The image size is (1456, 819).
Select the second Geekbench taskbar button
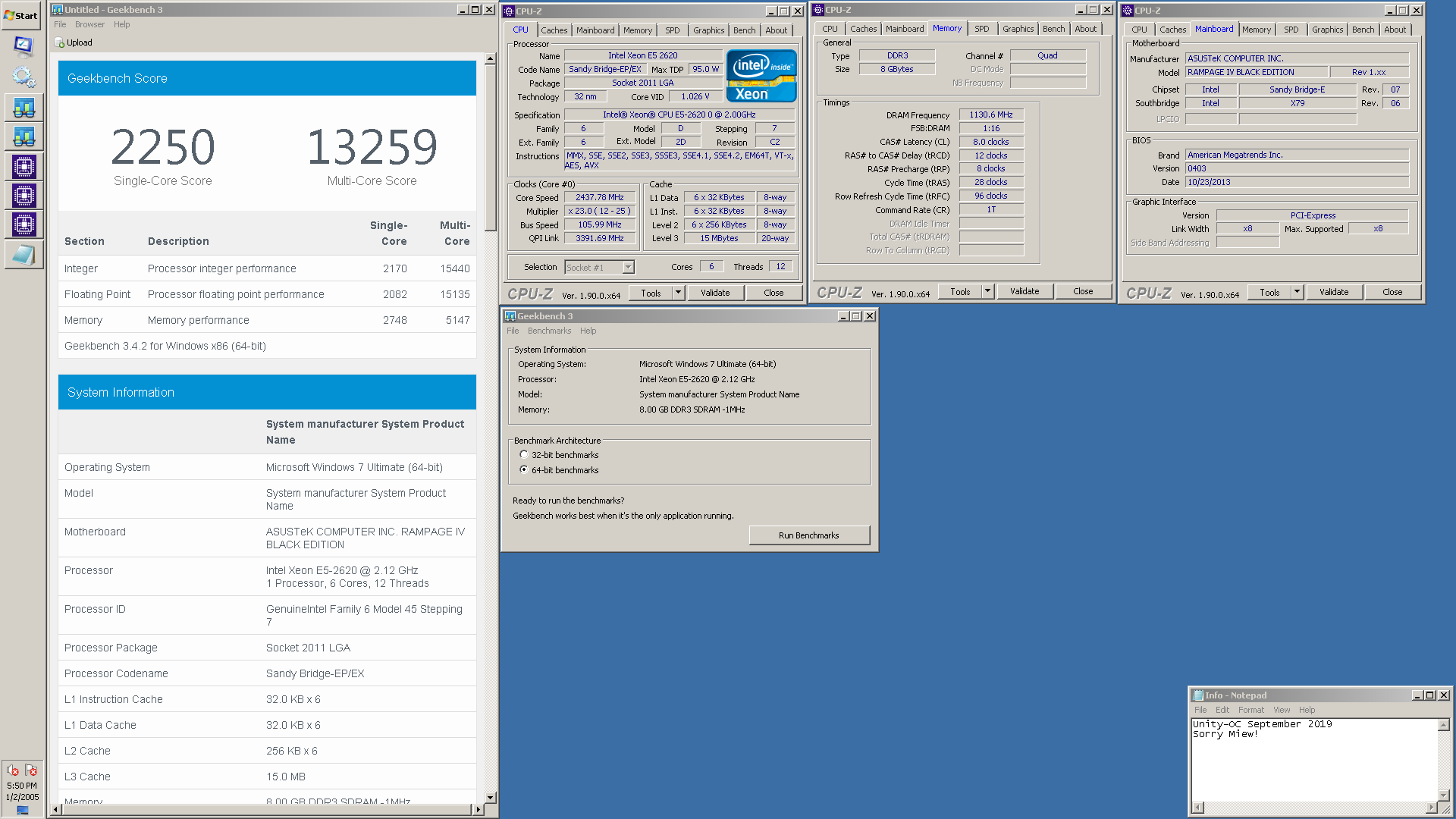(24, 137)
